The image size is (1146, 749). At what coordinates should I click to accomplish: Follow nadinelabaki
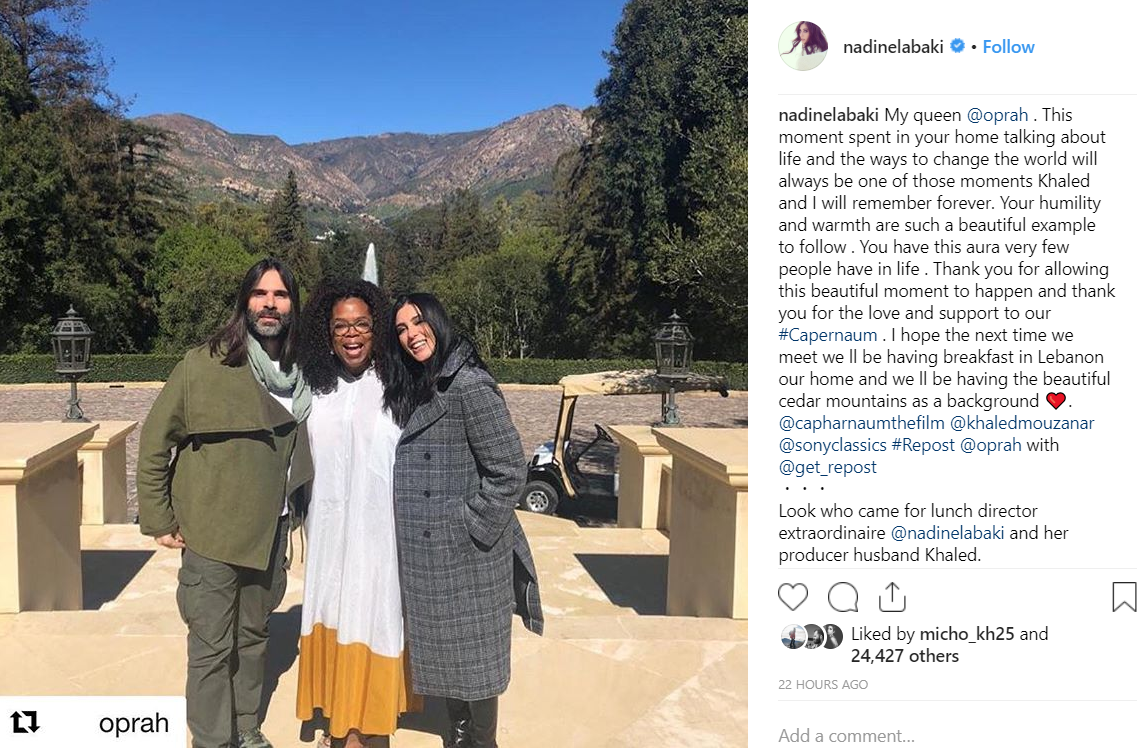1008,47
